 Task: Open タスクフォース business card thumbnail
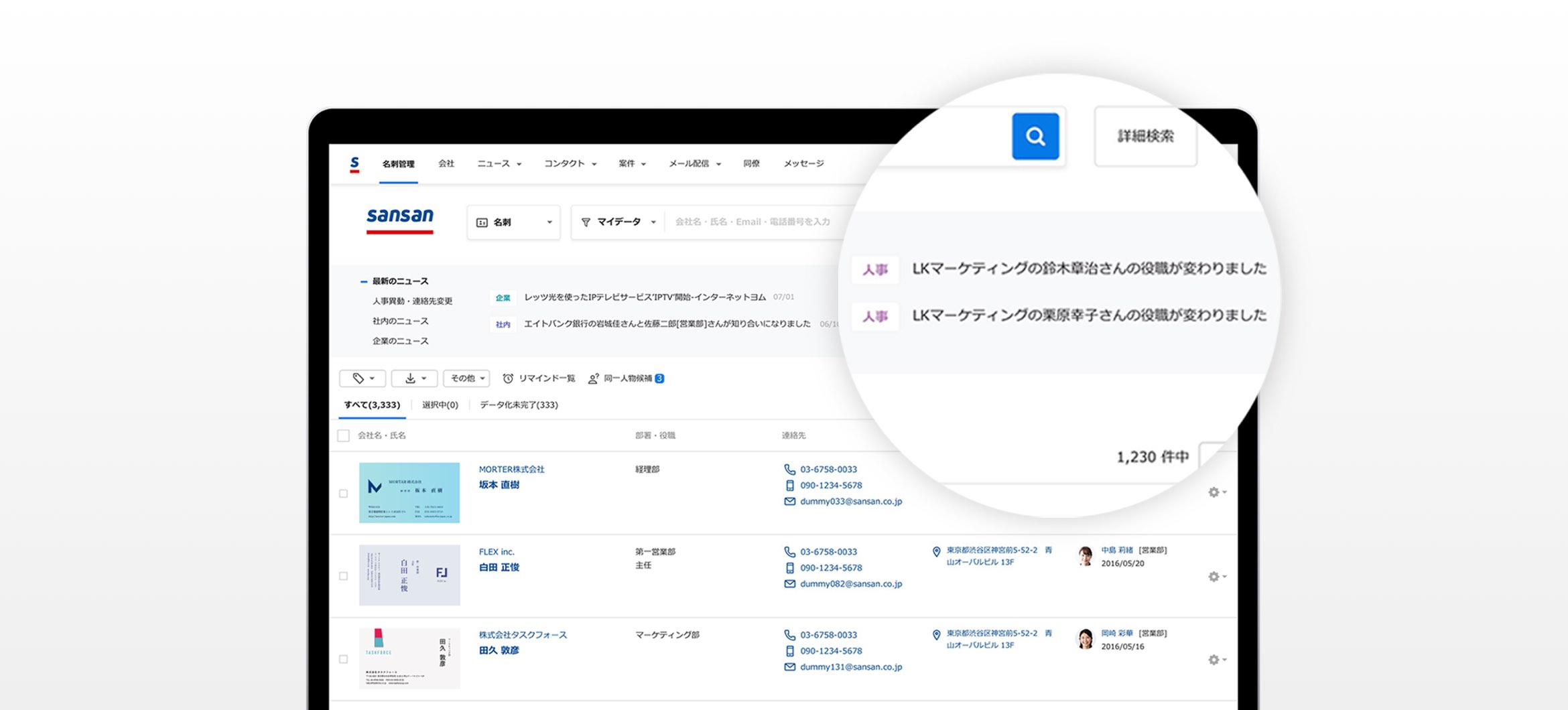409,658
